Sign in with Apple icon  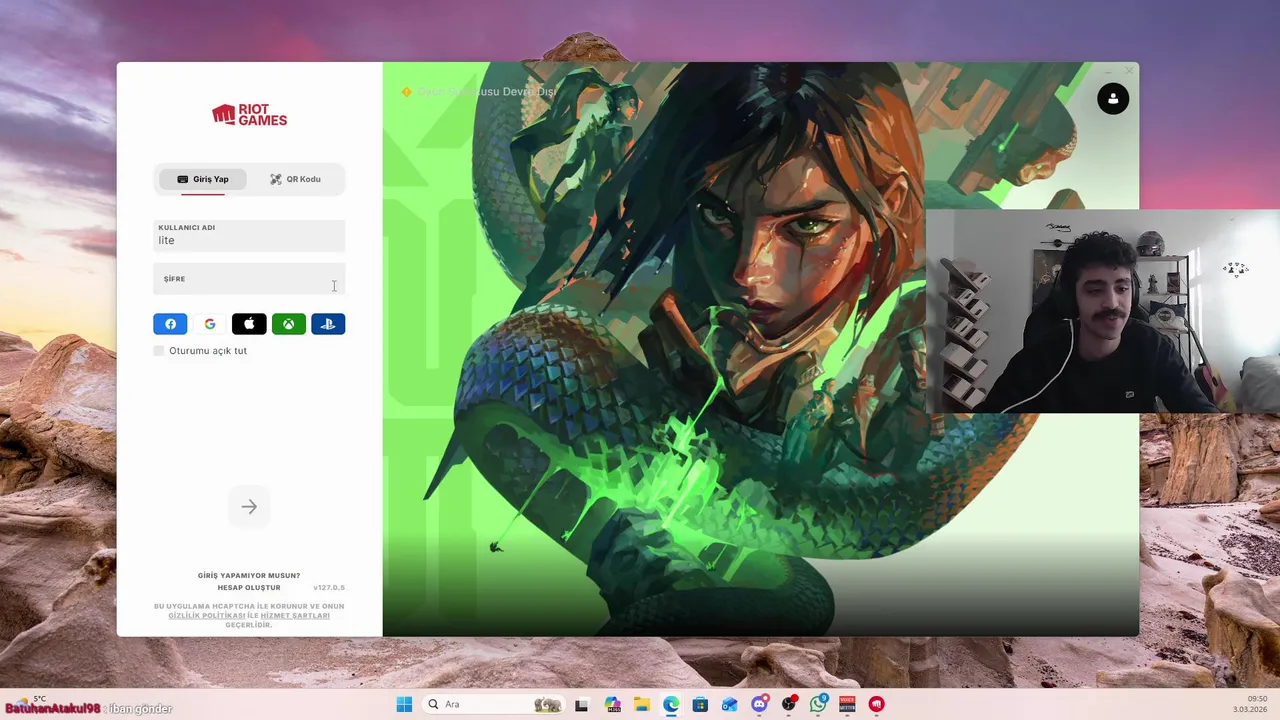pos(249,324)
